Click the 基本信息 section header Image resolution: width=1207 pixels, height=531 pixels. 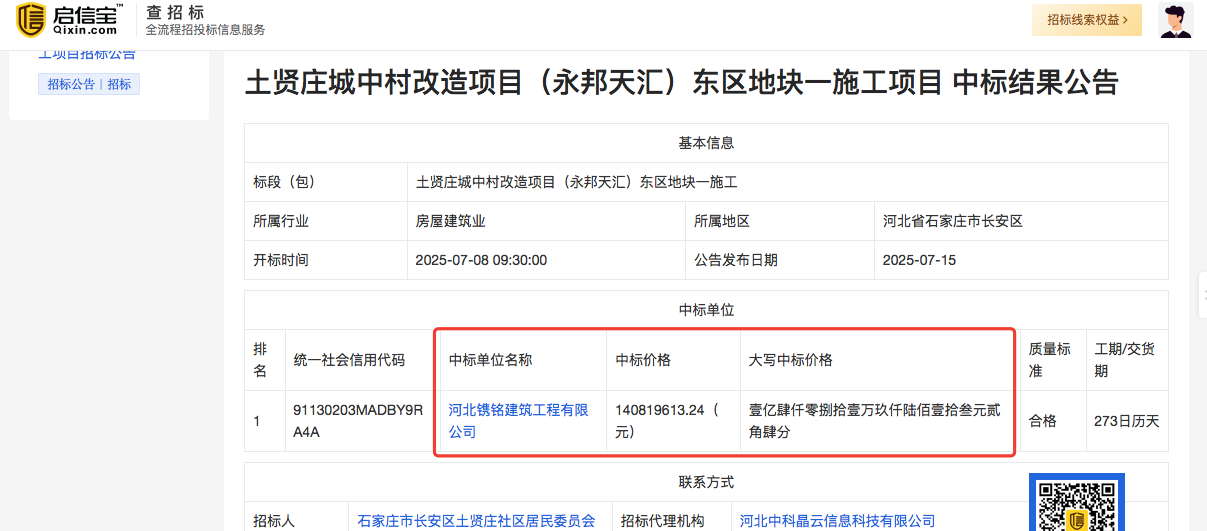706,143
